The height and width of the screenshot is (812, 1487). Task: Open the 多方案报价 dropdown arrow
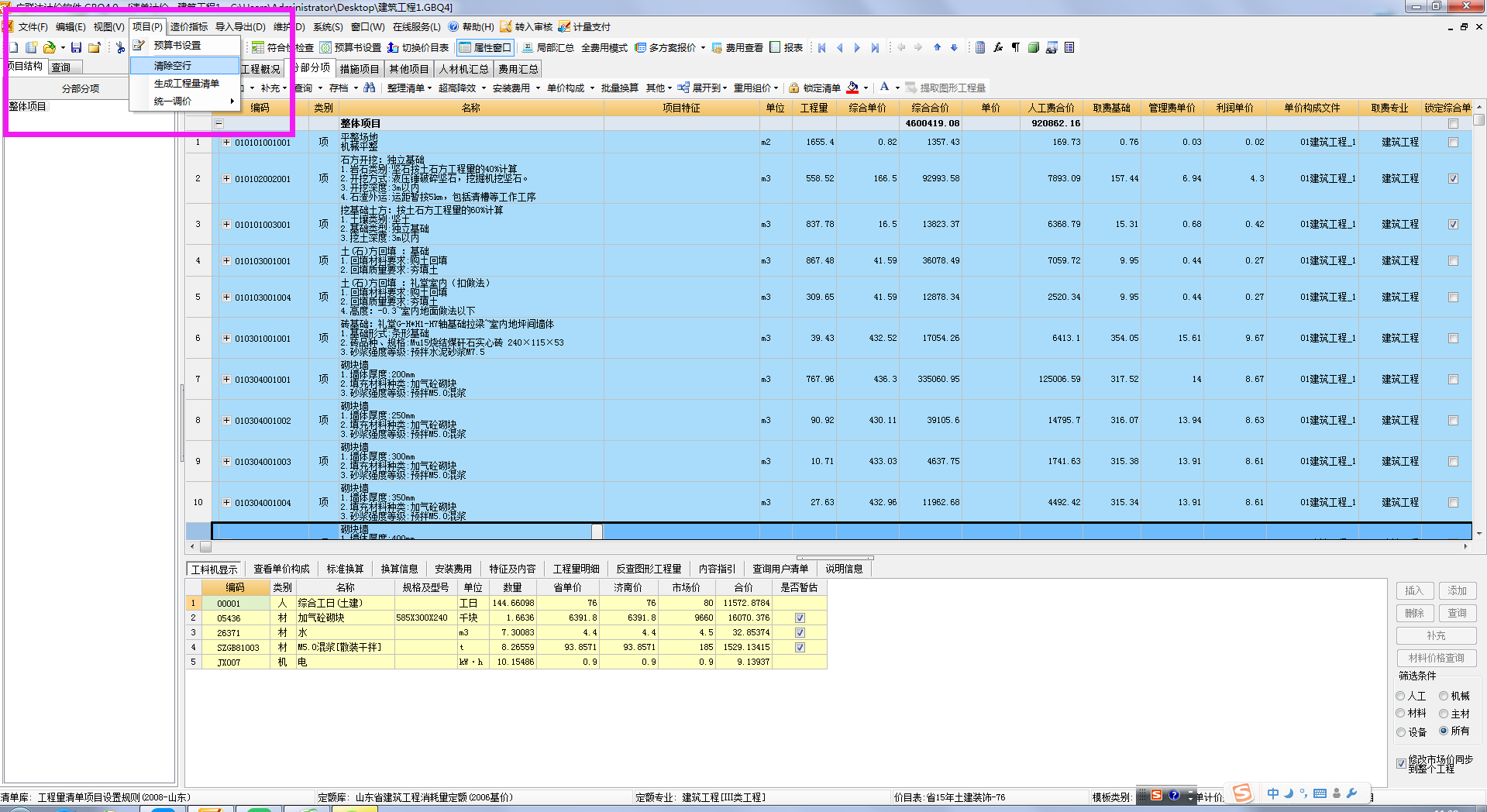(x=704, y=47)
